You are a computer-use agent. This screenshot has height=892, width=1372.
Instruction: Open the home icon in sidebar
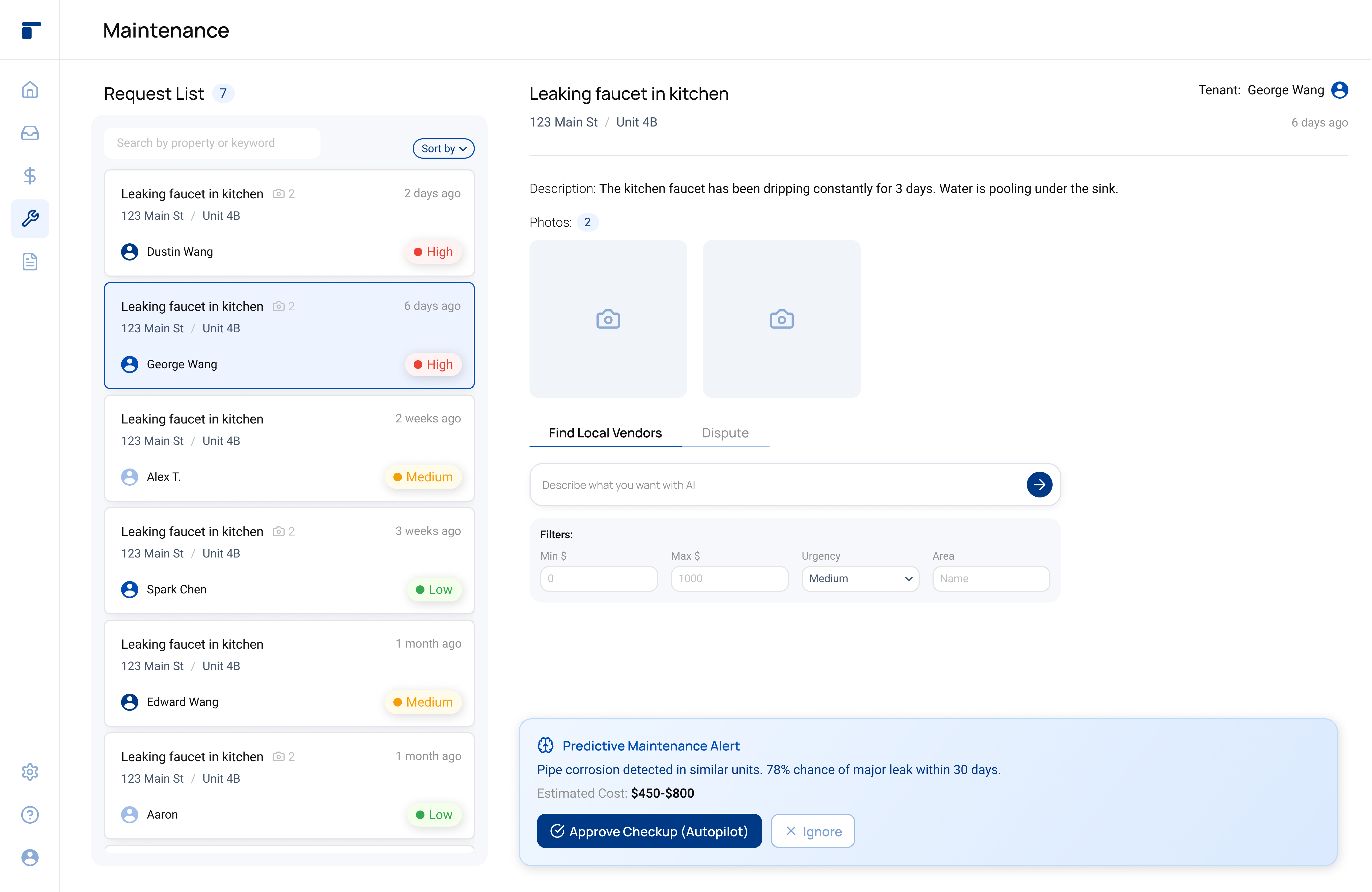30,90
